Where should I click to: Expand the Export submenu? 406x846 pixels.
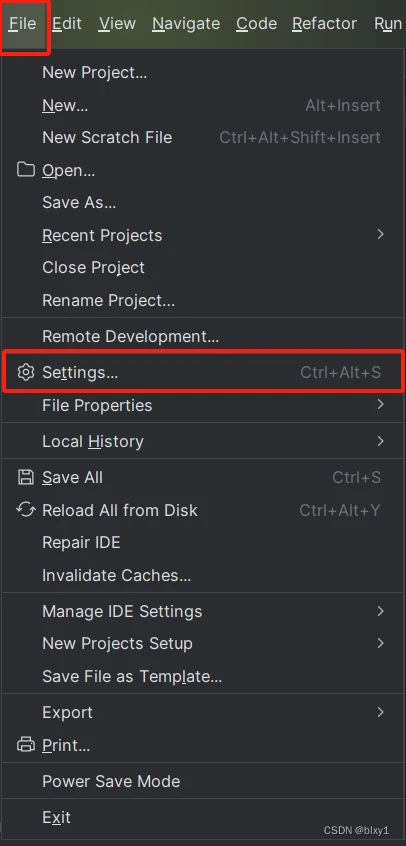[x=203, y=712]
